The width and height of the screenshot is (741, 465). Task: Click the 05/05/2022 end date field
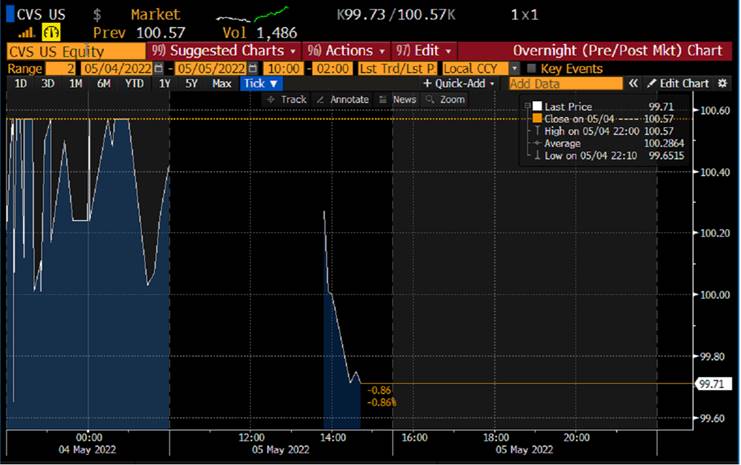[x=212, y=69]
